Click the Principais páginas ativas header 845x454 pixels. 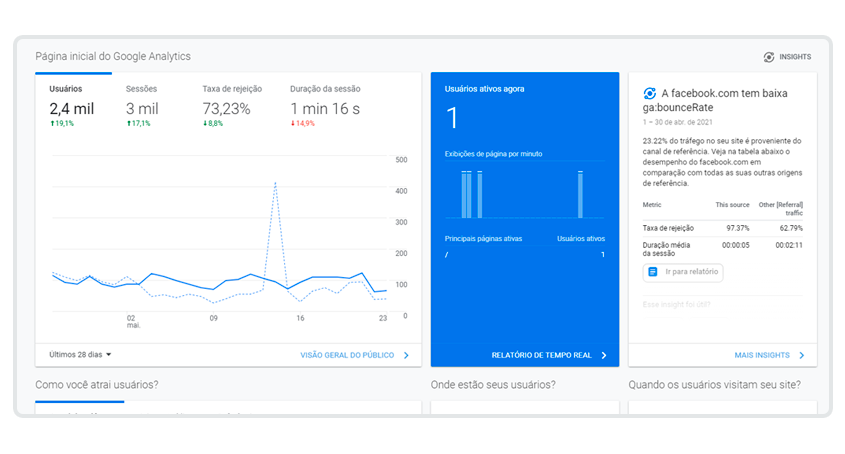(483, 238)
